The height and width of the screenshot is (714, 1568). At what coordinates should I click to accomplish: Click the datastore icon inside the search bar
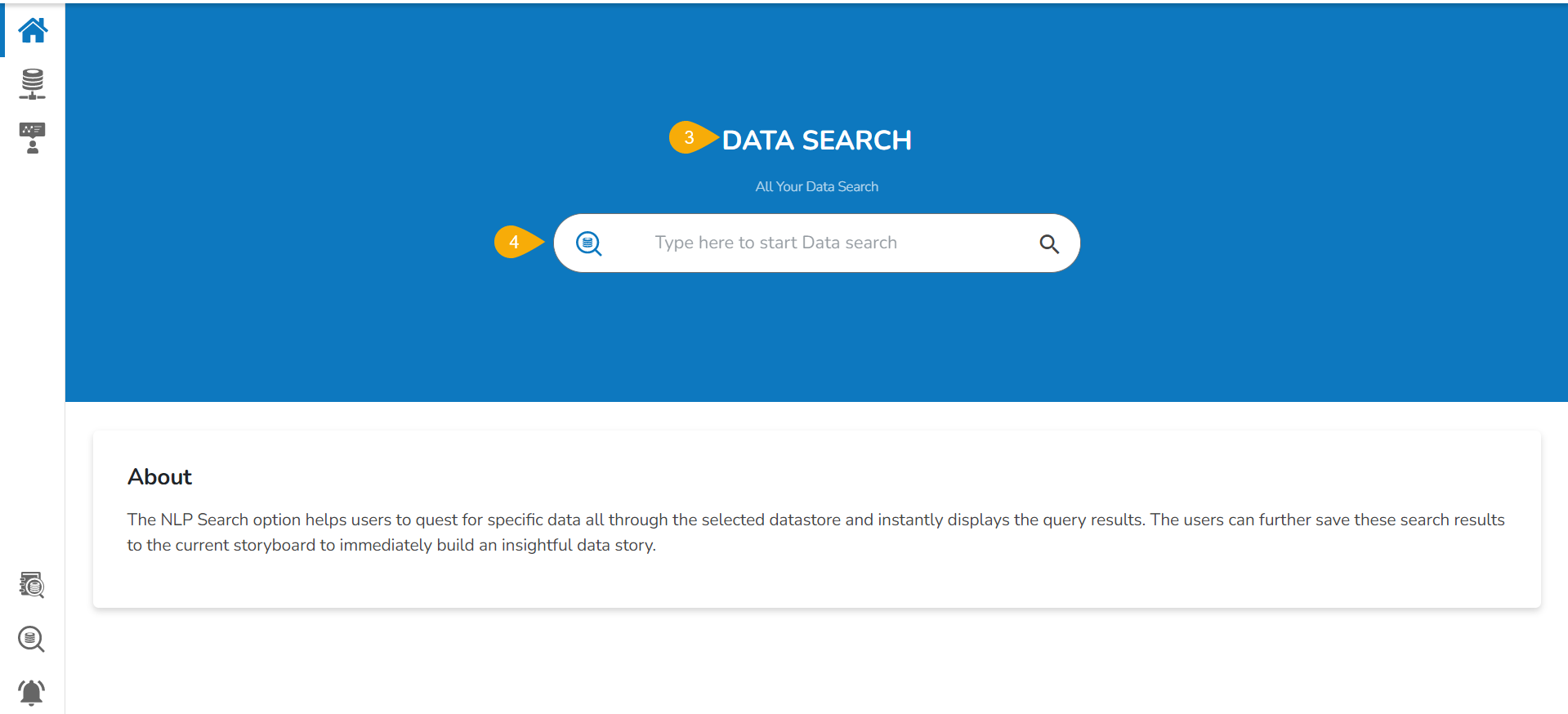(x=588, y=243)
